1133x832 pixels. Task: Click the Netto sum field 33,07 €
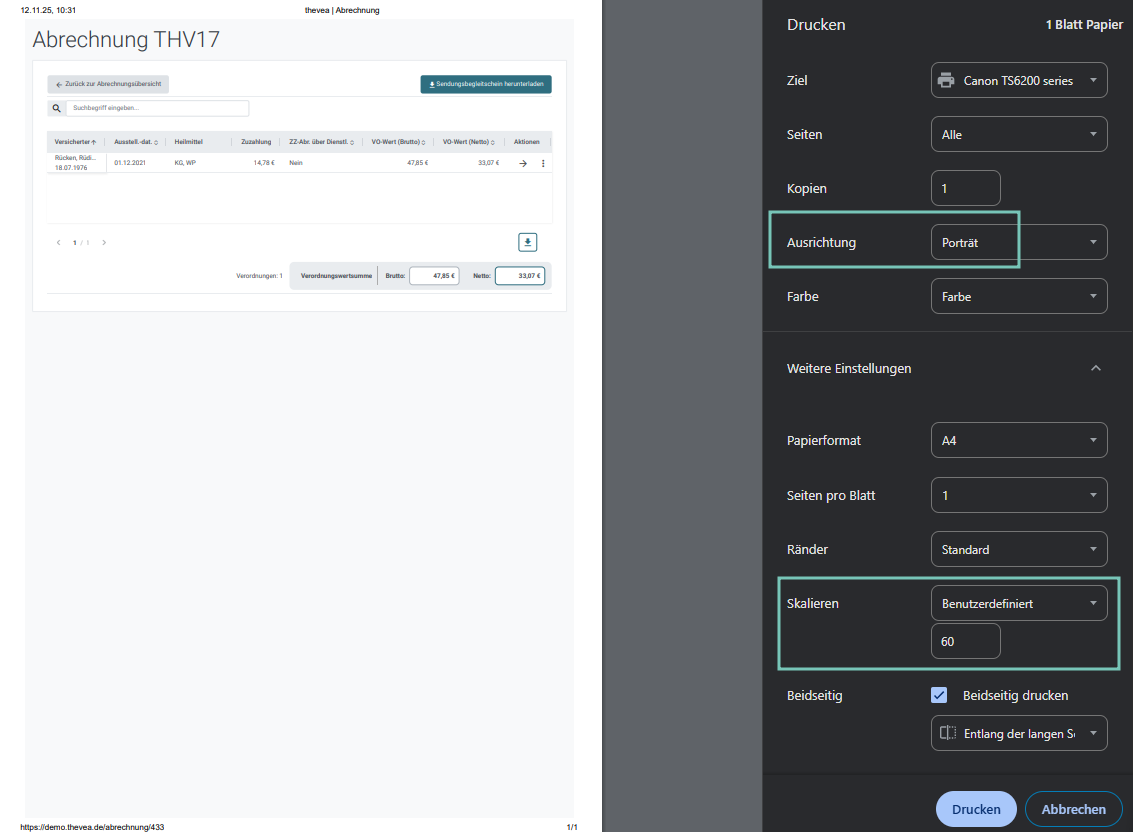(520, 275)
